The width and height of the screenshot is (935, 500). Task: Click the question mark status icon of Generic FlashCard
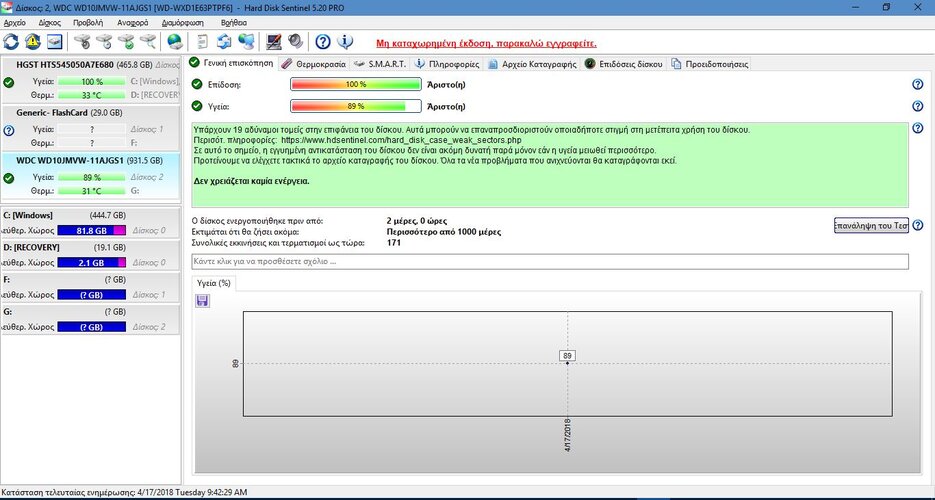point(8,130)
